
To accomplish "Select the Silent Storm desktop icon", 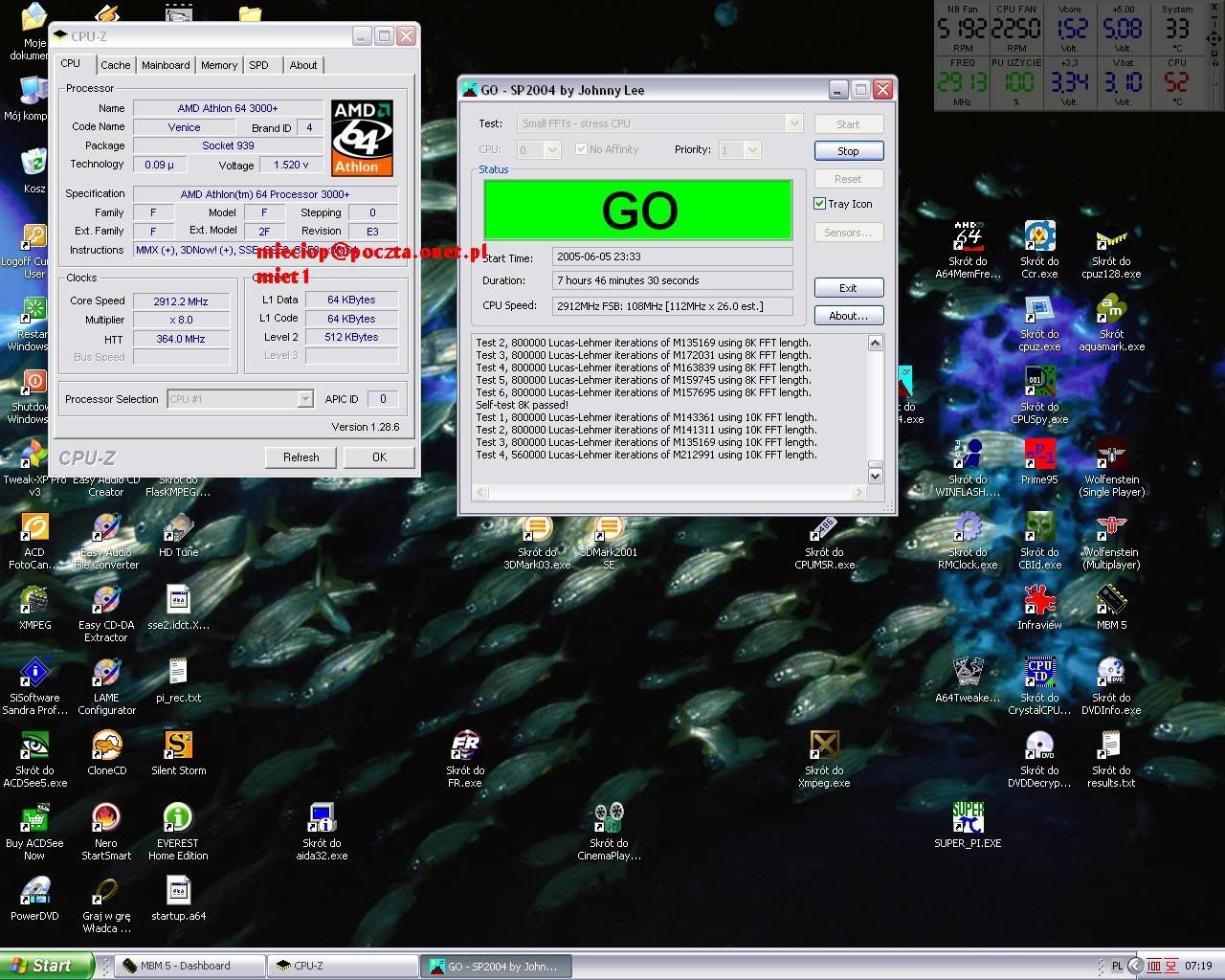I will pos(178,752).
